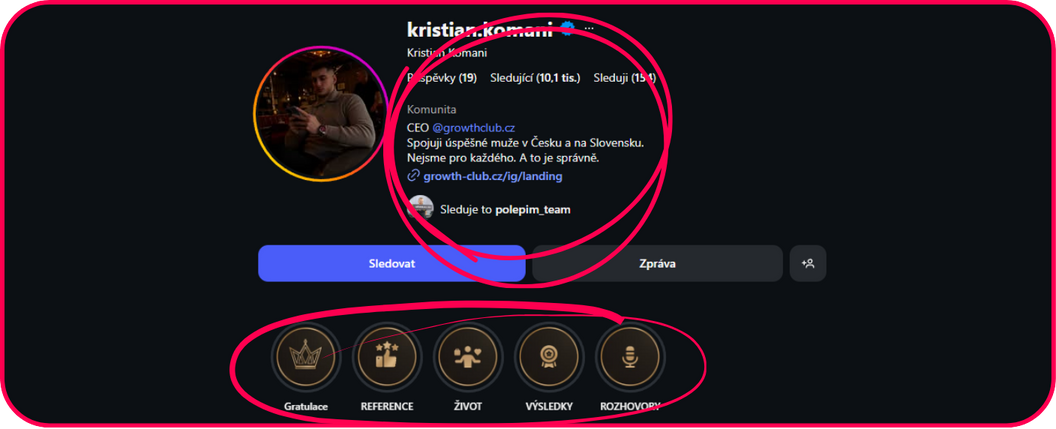1056x429 pixels.
Task: Open the Gratulace crown highlight
Action: (x=306, y=356)
